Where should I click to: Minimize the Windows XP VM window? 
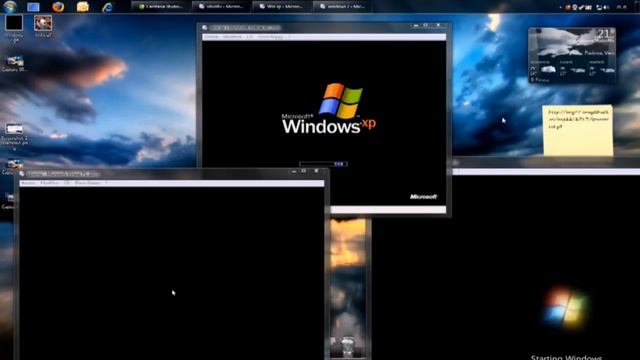click(x=416, y=25)
